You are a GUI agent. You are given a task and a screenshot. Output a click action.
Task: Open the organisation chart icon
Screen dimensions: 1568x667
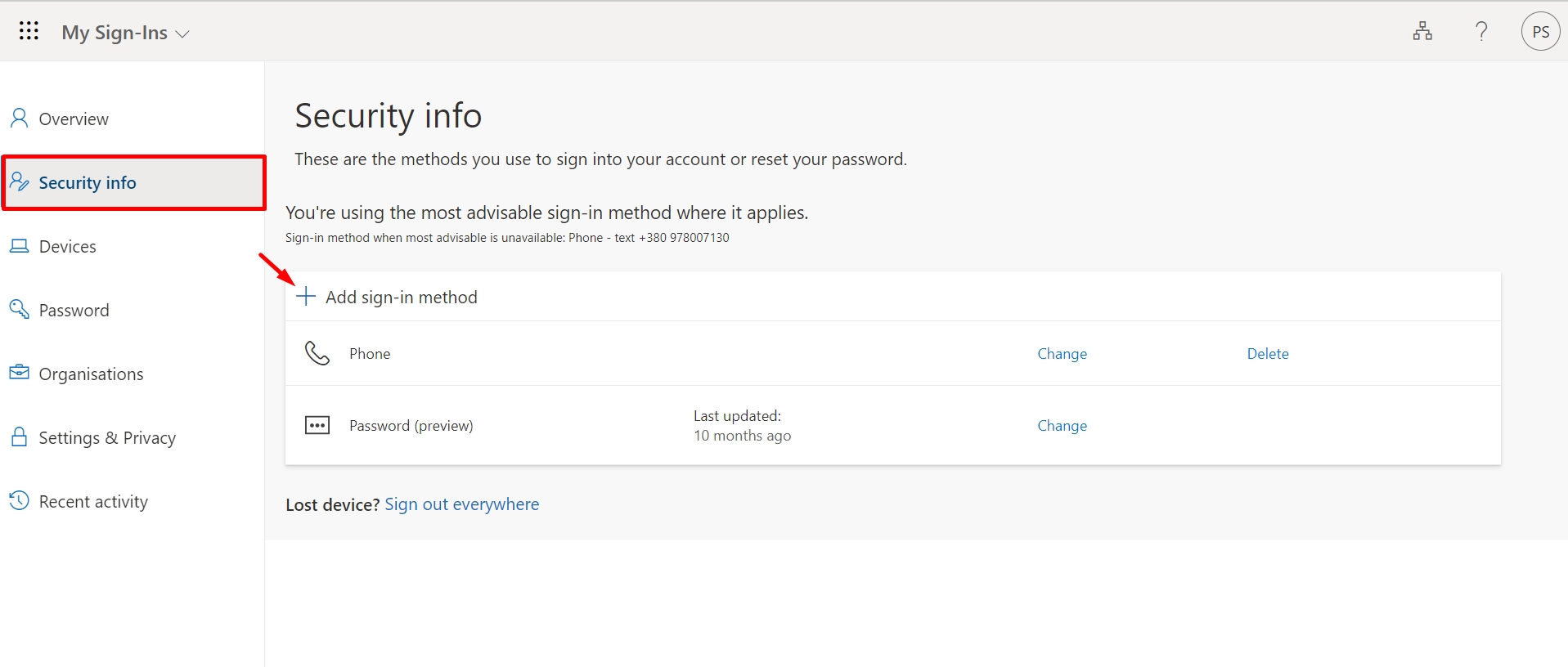point(1422,32)
